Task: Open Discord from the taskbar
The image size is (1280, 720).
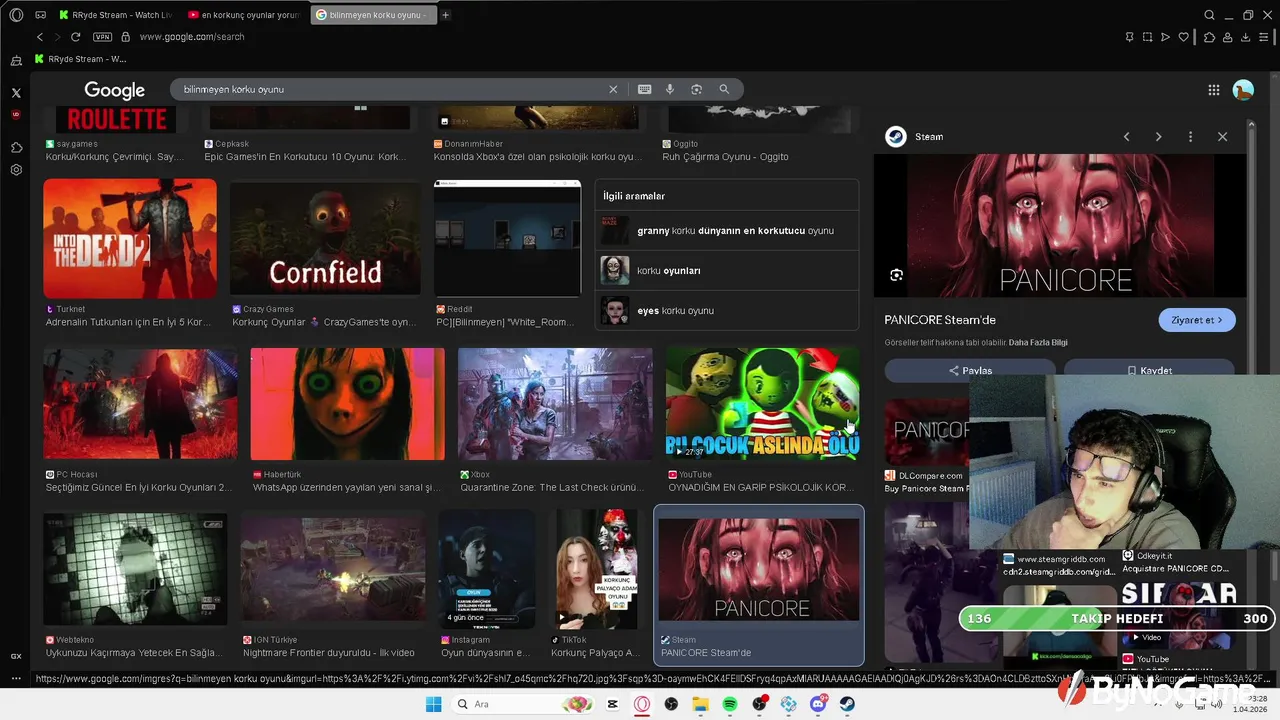Action: 818,704
